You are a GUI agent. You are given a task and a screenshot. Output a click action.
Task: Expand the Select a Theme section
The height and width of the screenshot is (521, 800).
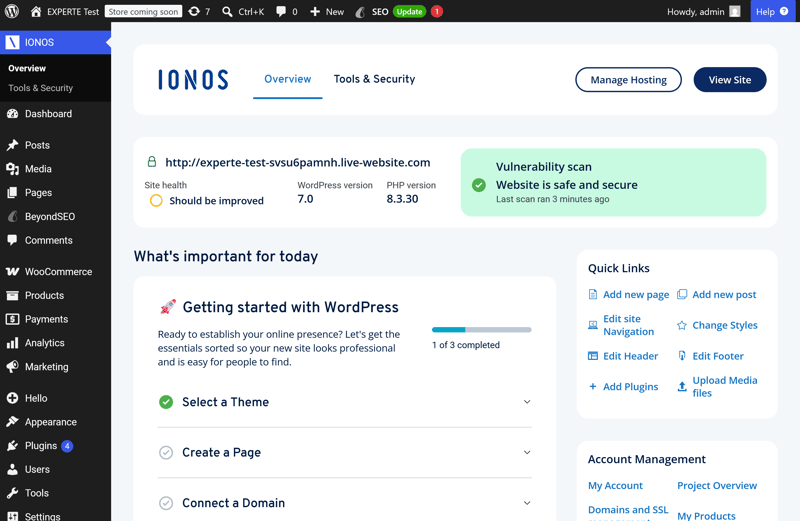[x=344, y=402]
